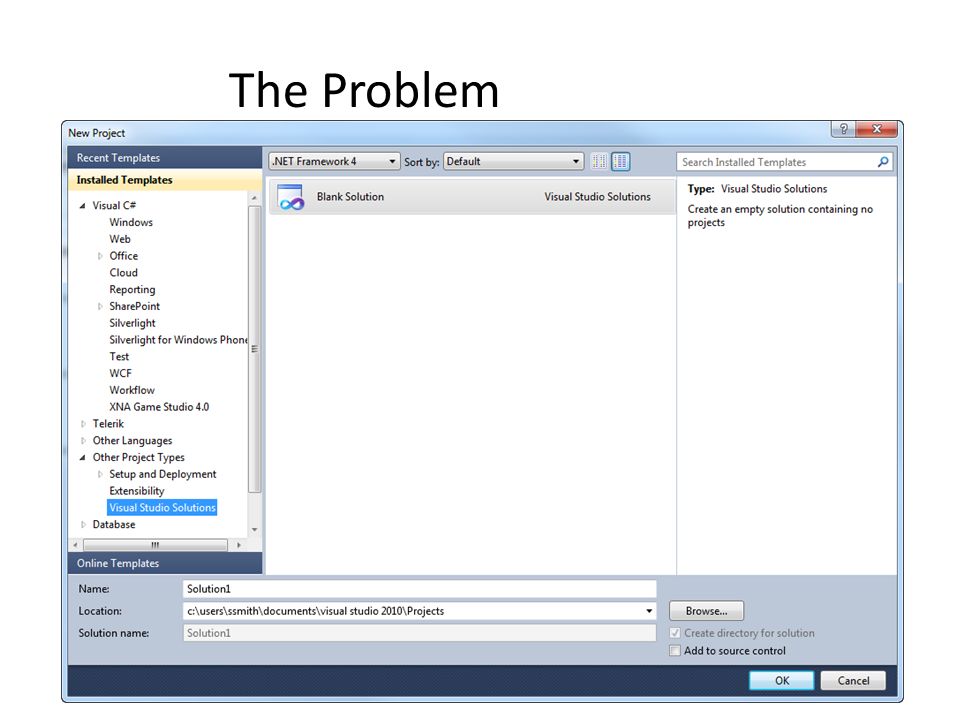Expand the Office tree node
The height and width of the screenshot is (720, 960).
pyautogui.click(x=100, y=256)
